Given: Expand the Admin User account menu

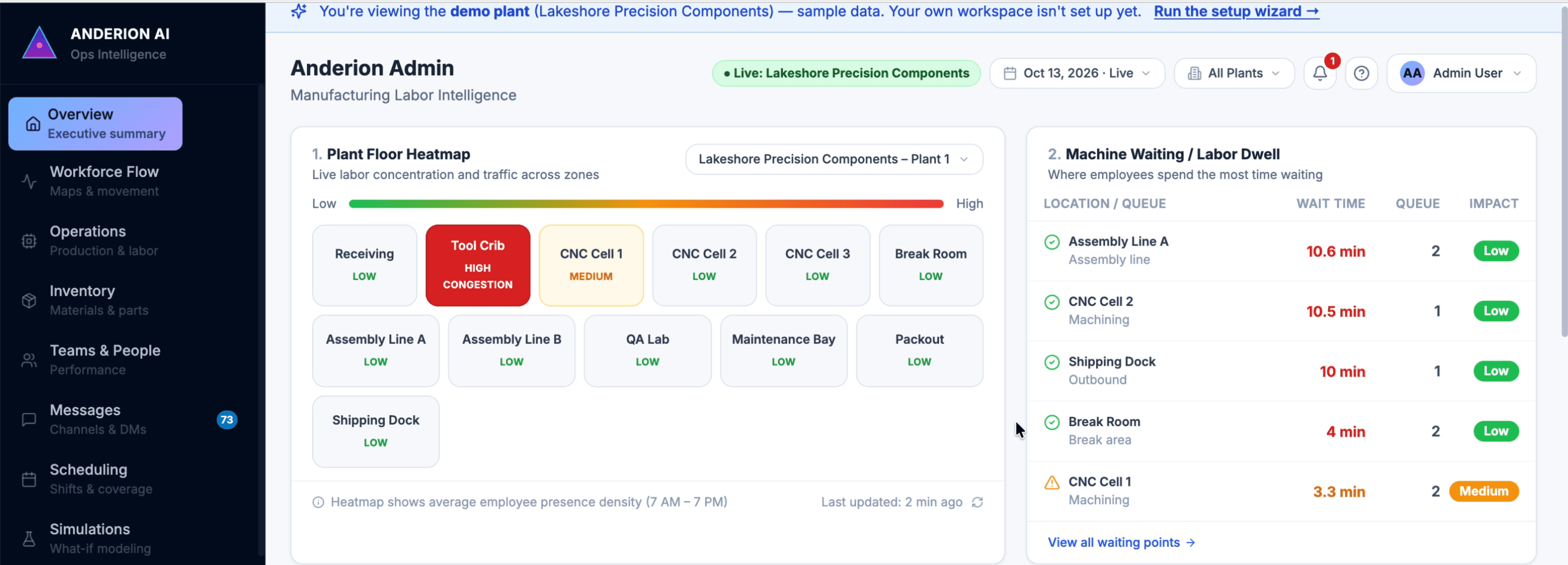Looking at the screenshot, I should (1461, 74).
